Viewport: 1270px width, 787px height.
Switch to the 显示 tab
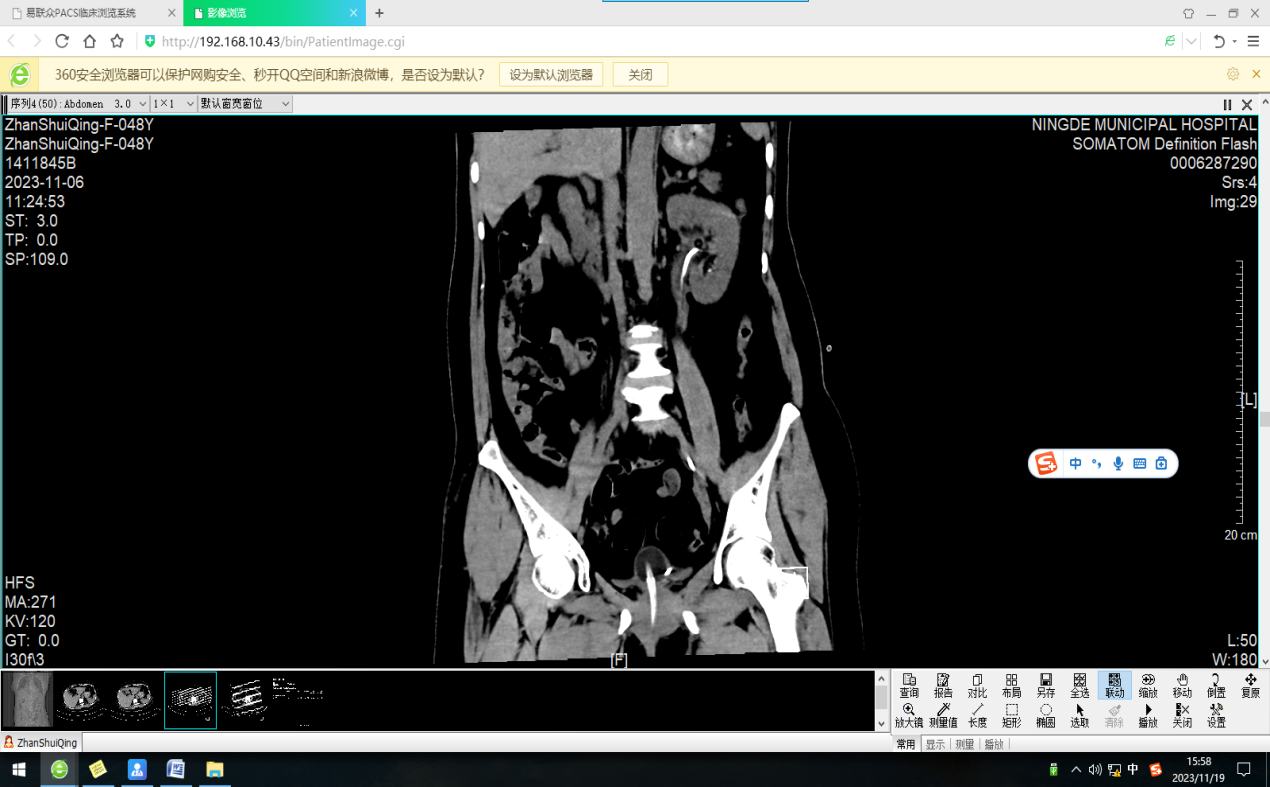[935, 744]
